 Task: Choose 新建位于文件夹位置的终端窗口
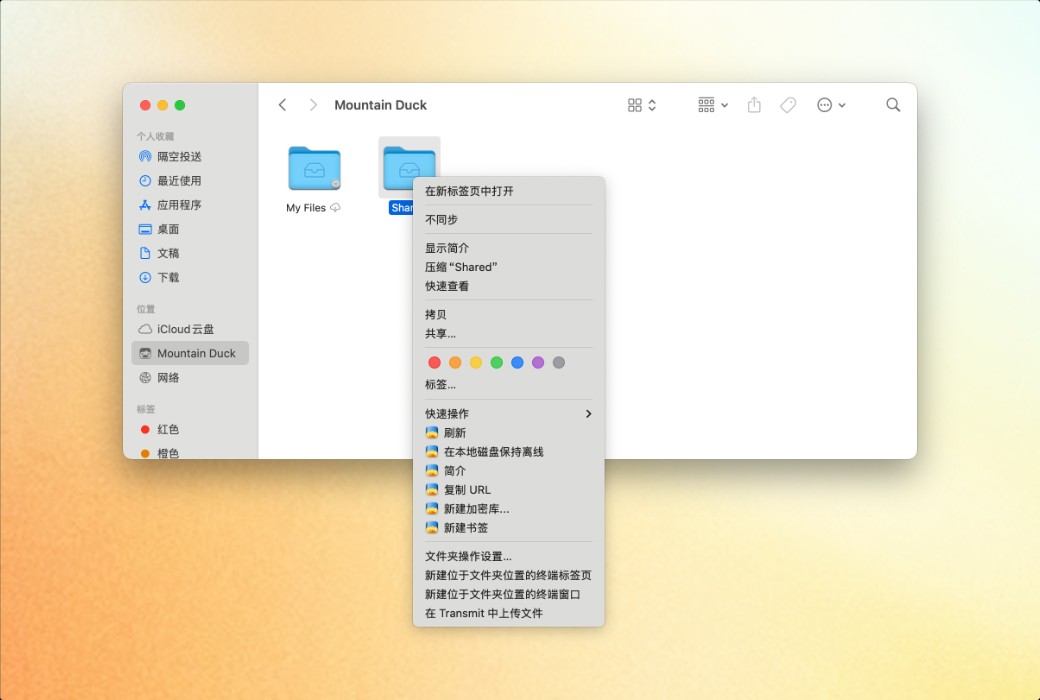pyautogui.click(x=509, y=595)
